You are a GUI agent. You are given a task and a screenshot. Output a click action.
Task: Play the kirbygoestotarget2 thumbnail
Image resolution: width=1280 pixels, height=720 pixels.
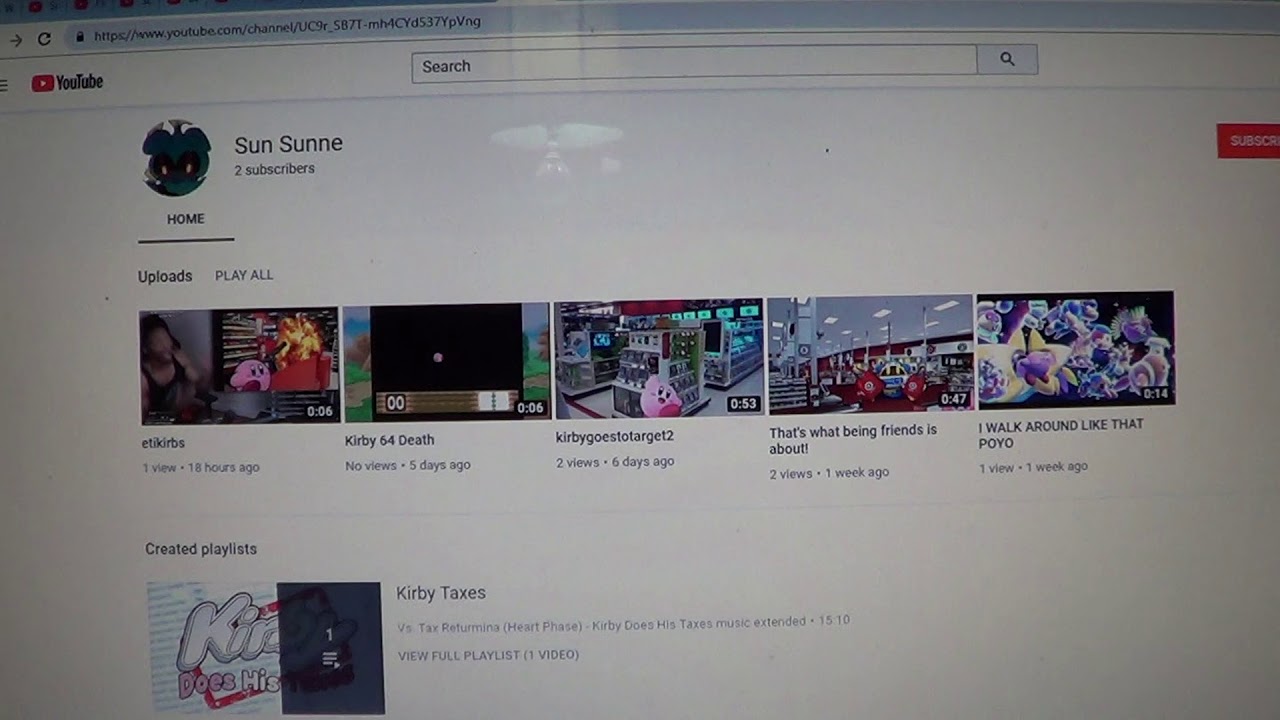point(658,358)
